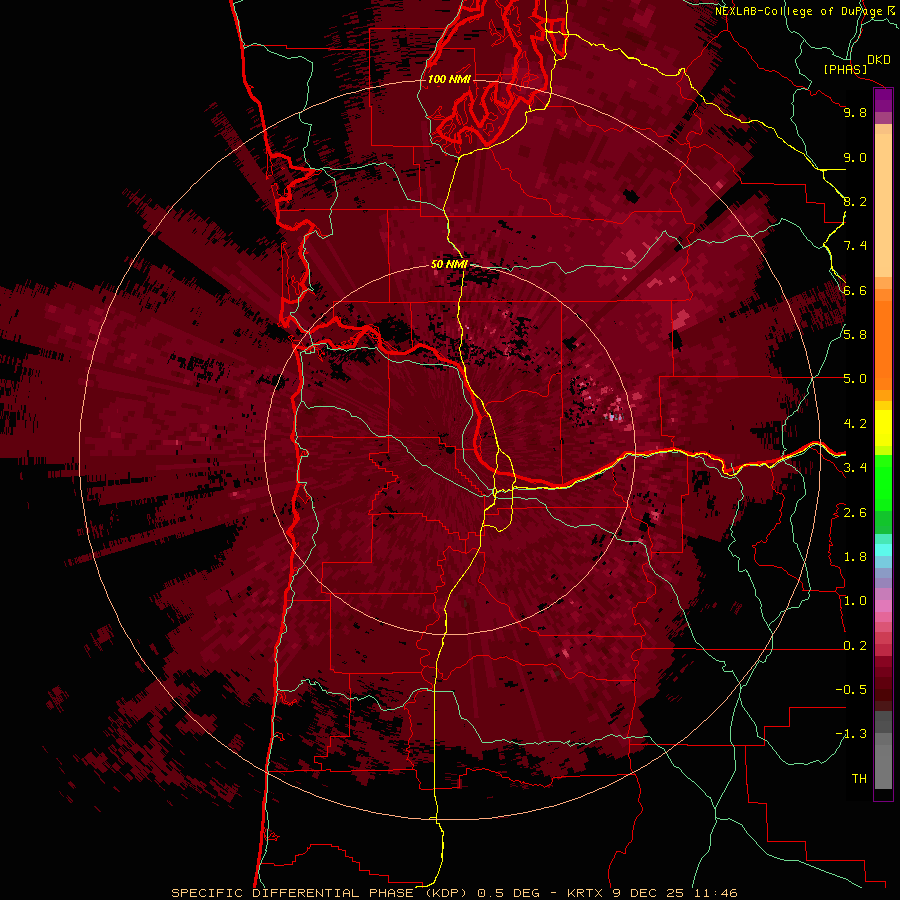The width and height of the screenshot is (900, 900).
Task: Click the "[PHAS]" units label
Action: [845, 69]
